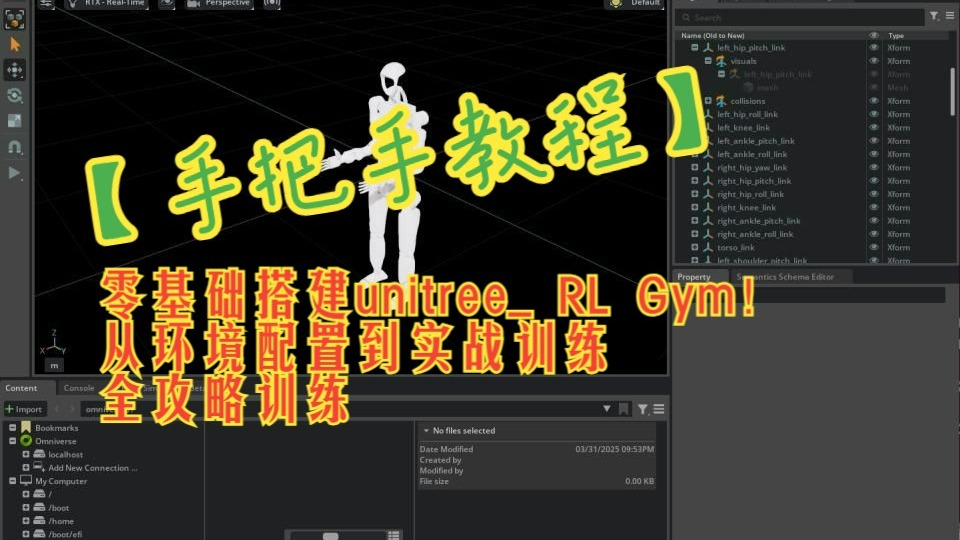Click the meters unit indicator in viewport
Viewport: 960px width, 540px height.
(54, 366)
